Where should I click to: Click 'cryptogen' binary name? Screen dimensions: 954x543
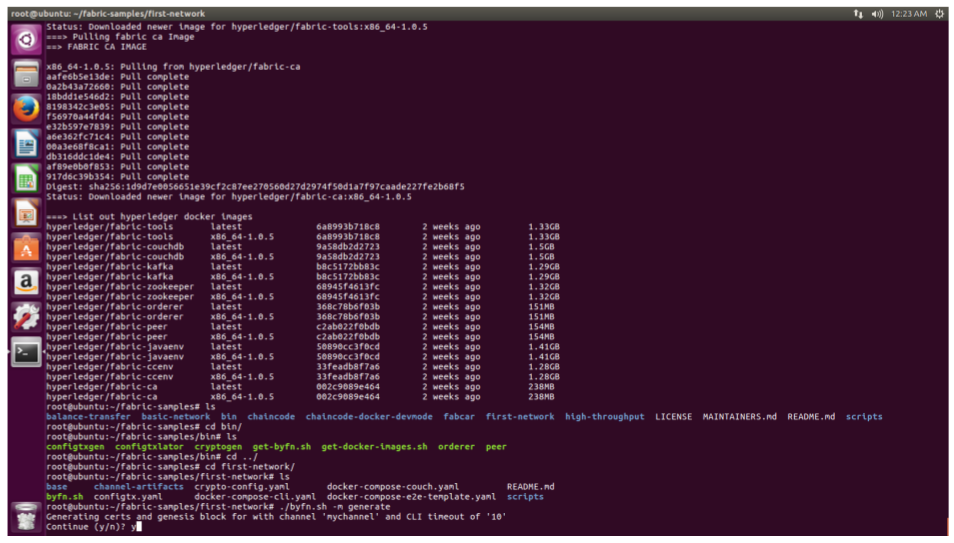218,446
